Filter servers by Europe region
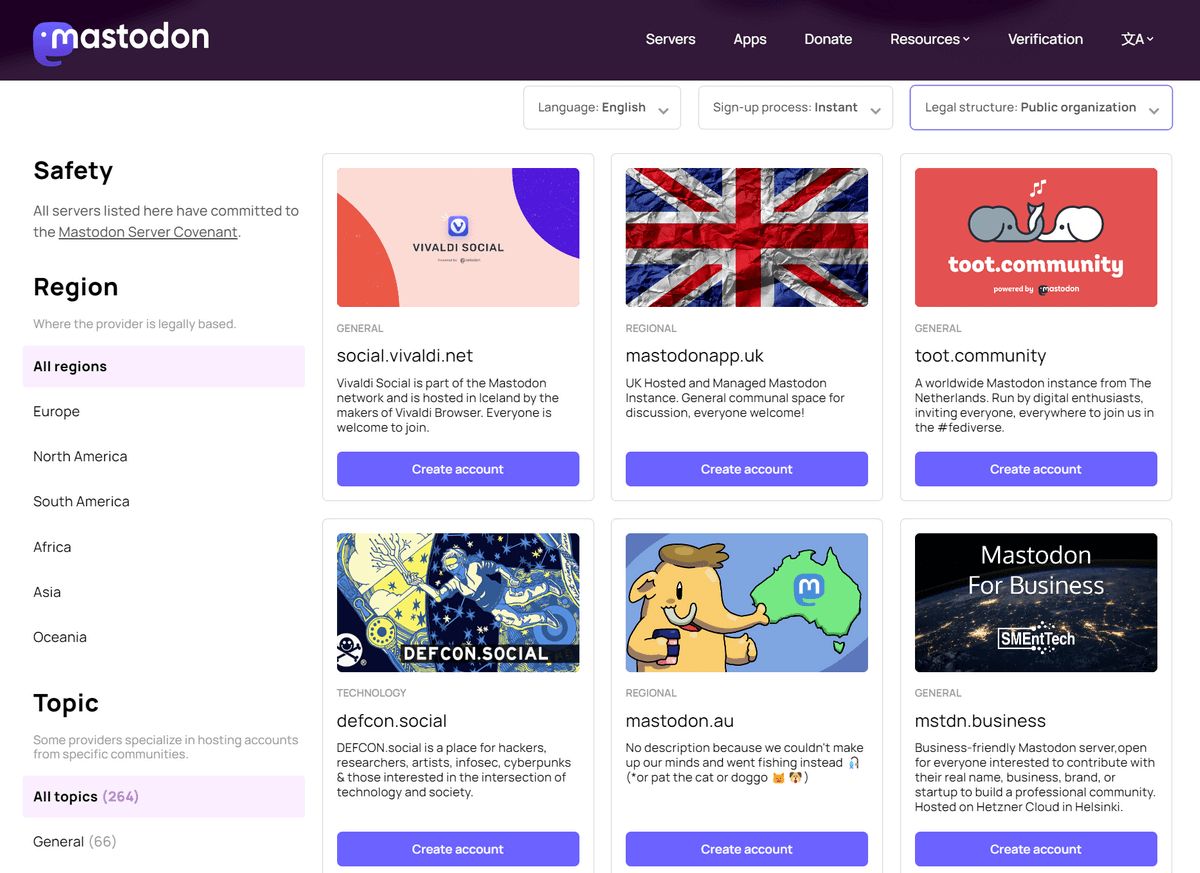The image size is (1200, 873). 57,411
